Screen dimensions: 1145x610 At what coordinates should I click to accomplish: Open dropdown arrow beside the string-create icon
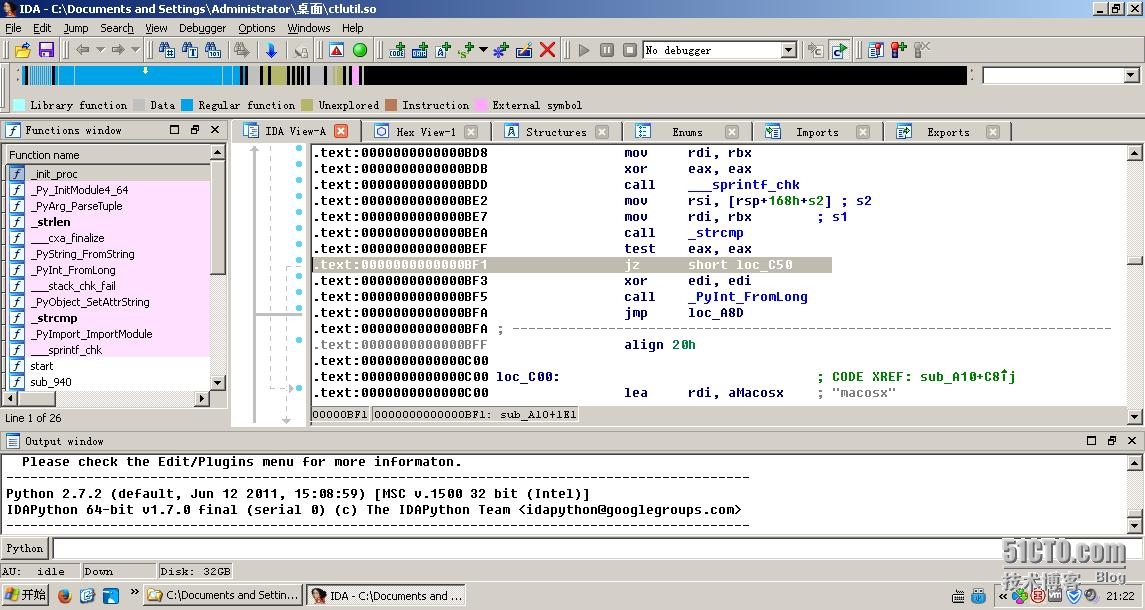[x=483, y=50]
